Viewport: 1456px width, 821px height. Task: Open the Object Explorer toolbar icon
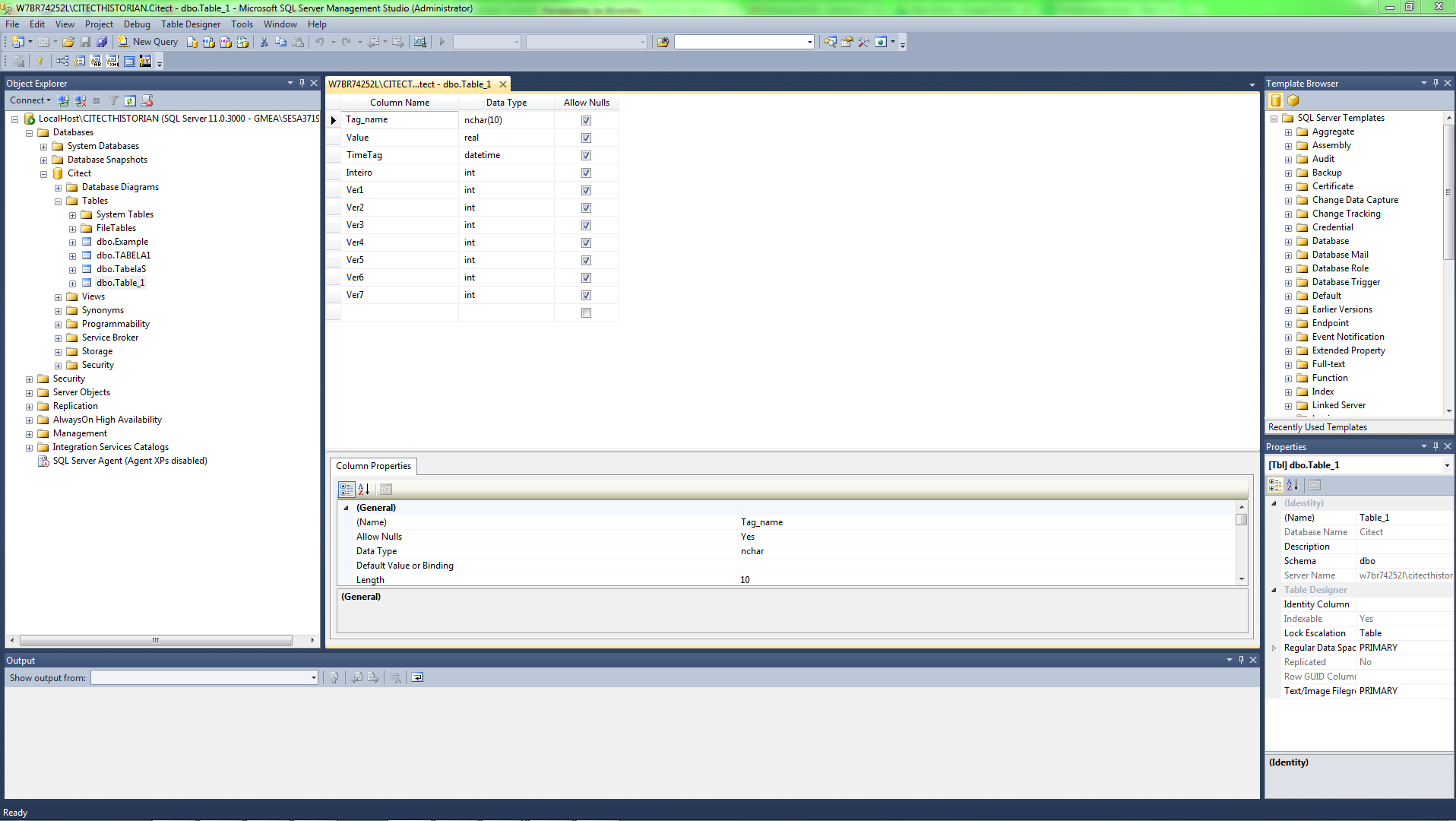(x=830, y=43)
